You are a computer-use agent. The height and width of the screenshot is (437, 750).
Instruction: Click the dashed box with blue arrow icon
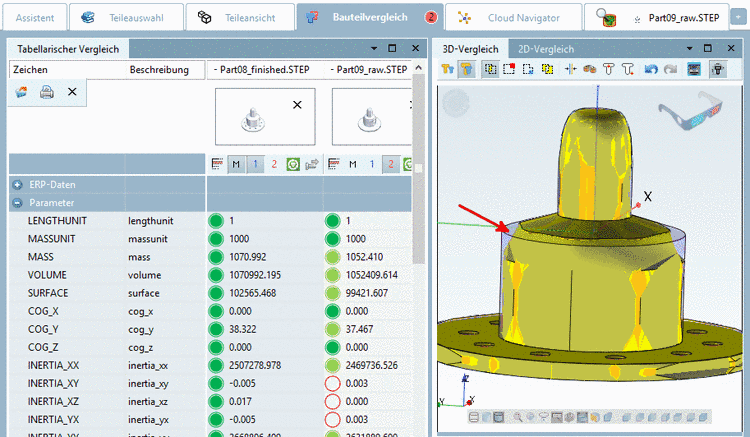tap(528, 69)
